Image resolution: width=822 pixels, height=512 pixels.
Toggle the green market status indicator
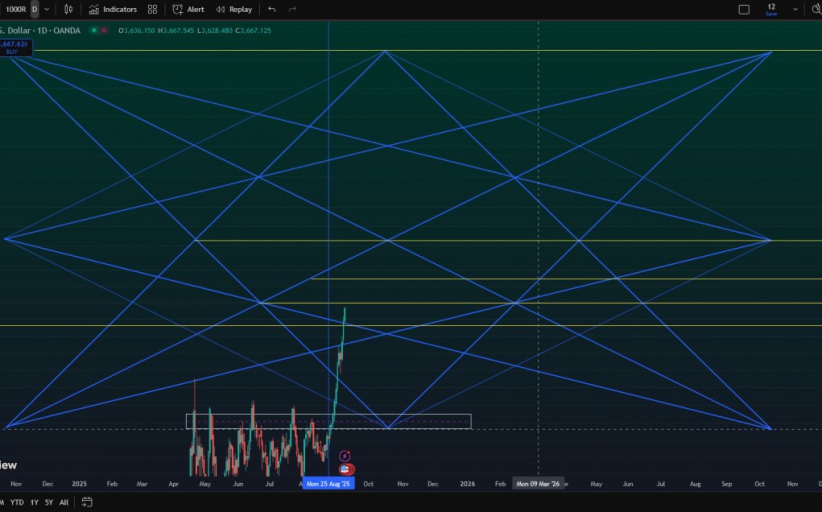pyautogui.click(x=95, y=30)
